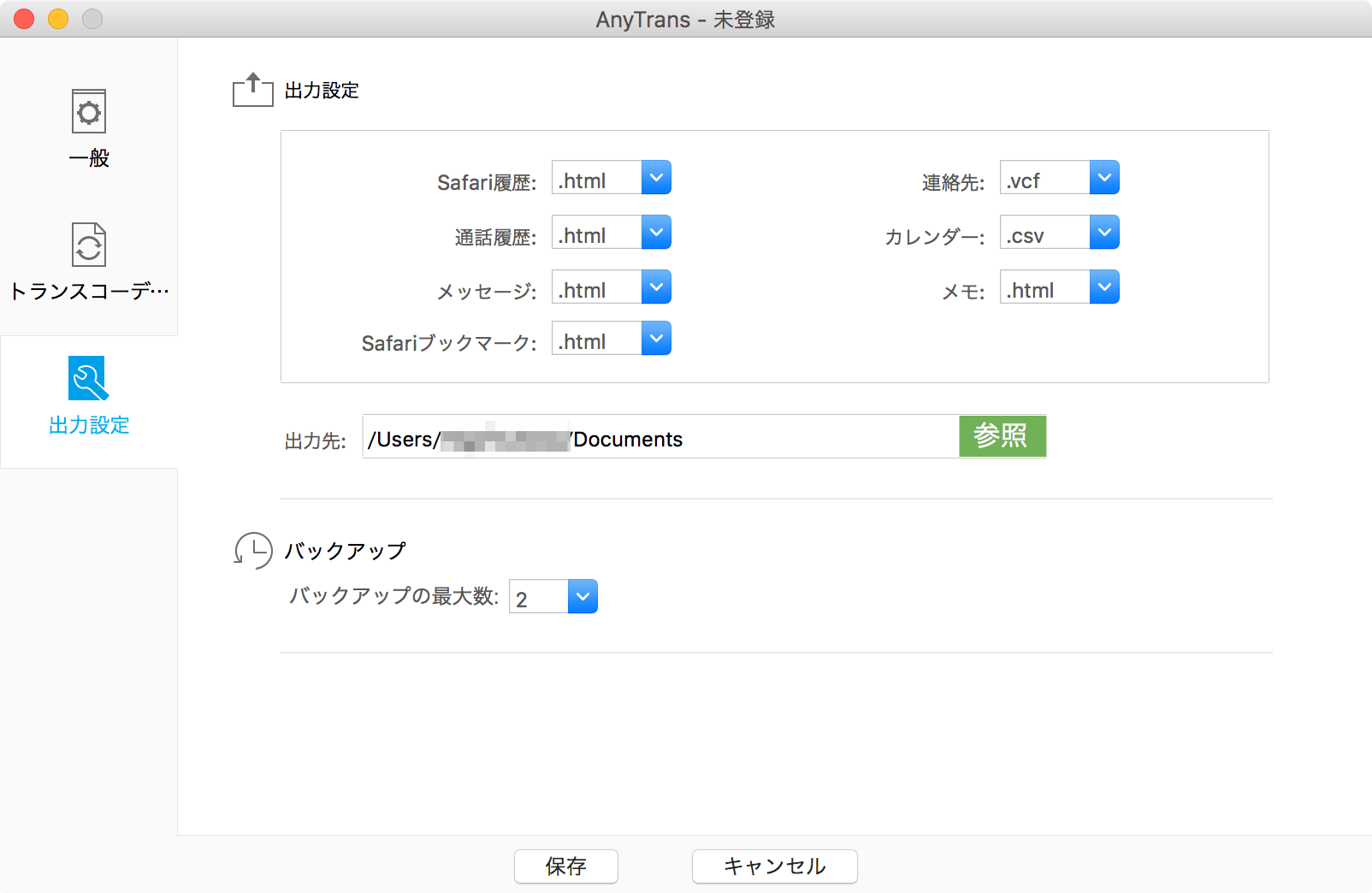Open the 一般 (General) settings gear icon

[x=89, y=111]
